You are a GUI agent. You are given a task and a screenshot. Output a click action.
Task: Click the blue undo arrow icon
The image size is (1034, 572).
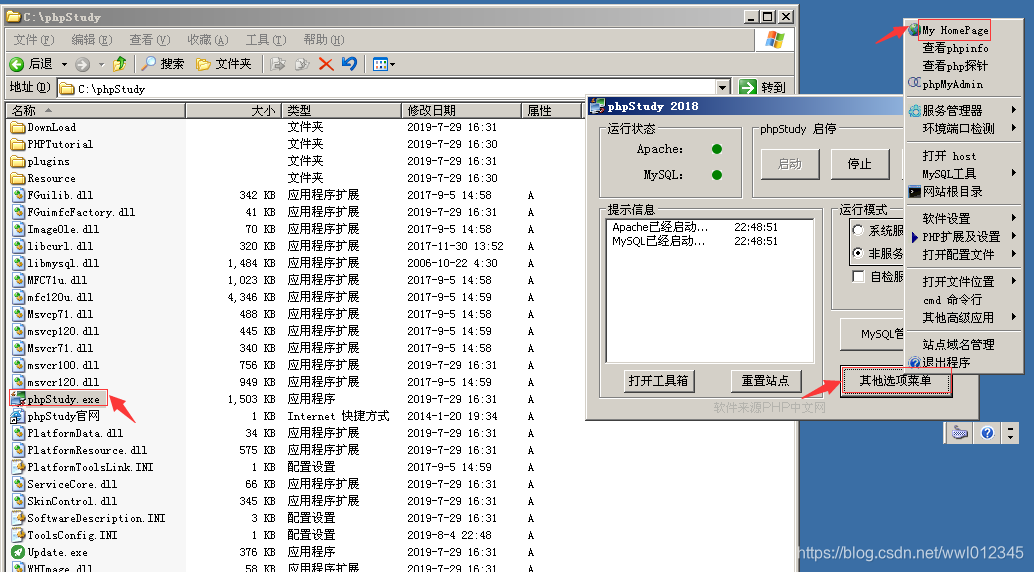tap(350, 64)
